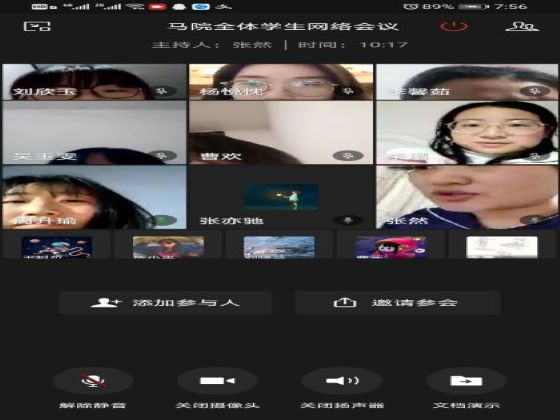
Task: Tap the battery indicator in status bar
Action: 472,6
